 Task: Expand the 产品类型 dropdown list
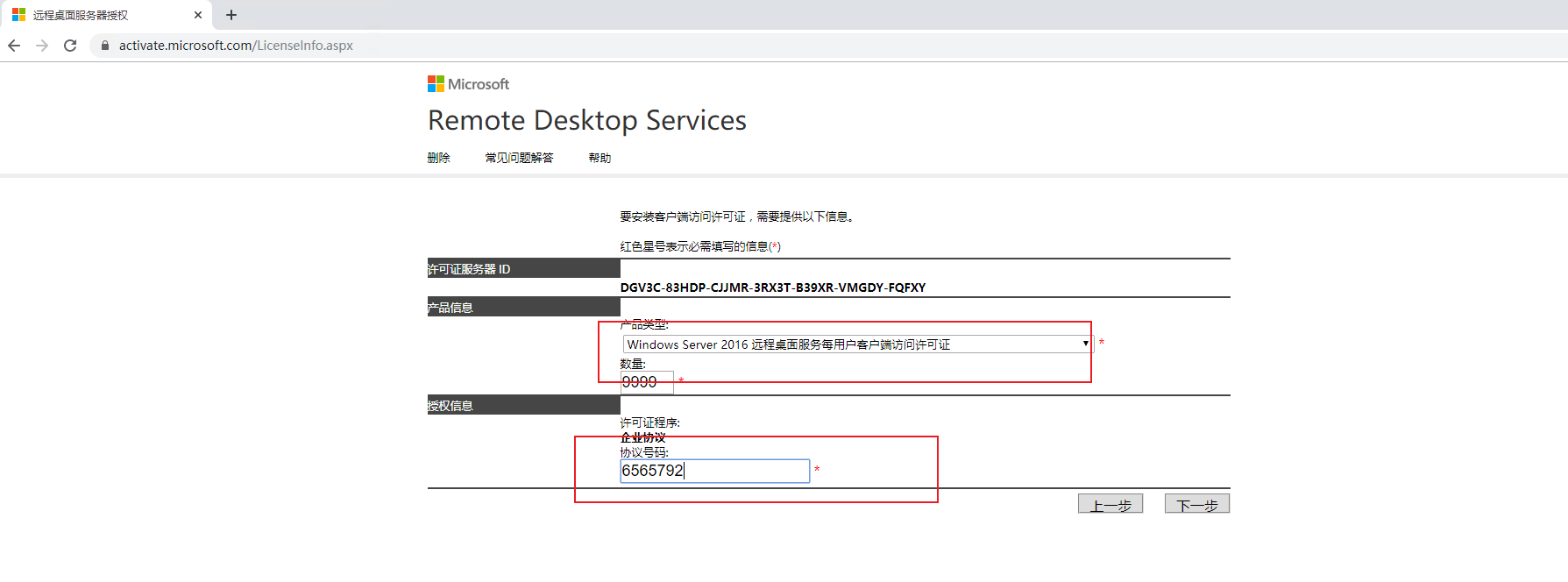pos(857,344)
